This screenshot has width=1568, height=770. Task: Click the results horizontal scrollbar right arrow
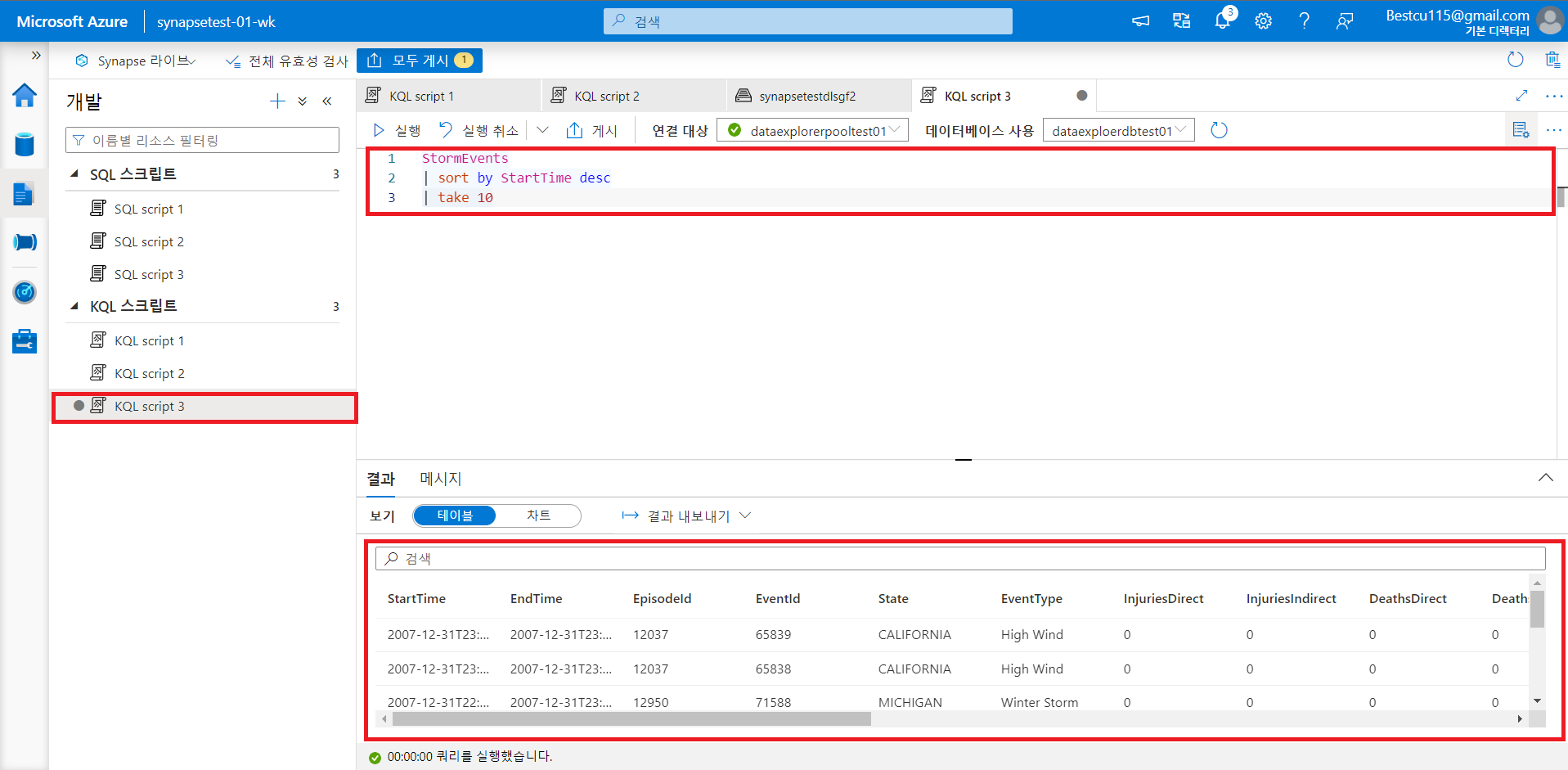(x=1520, y=718)
